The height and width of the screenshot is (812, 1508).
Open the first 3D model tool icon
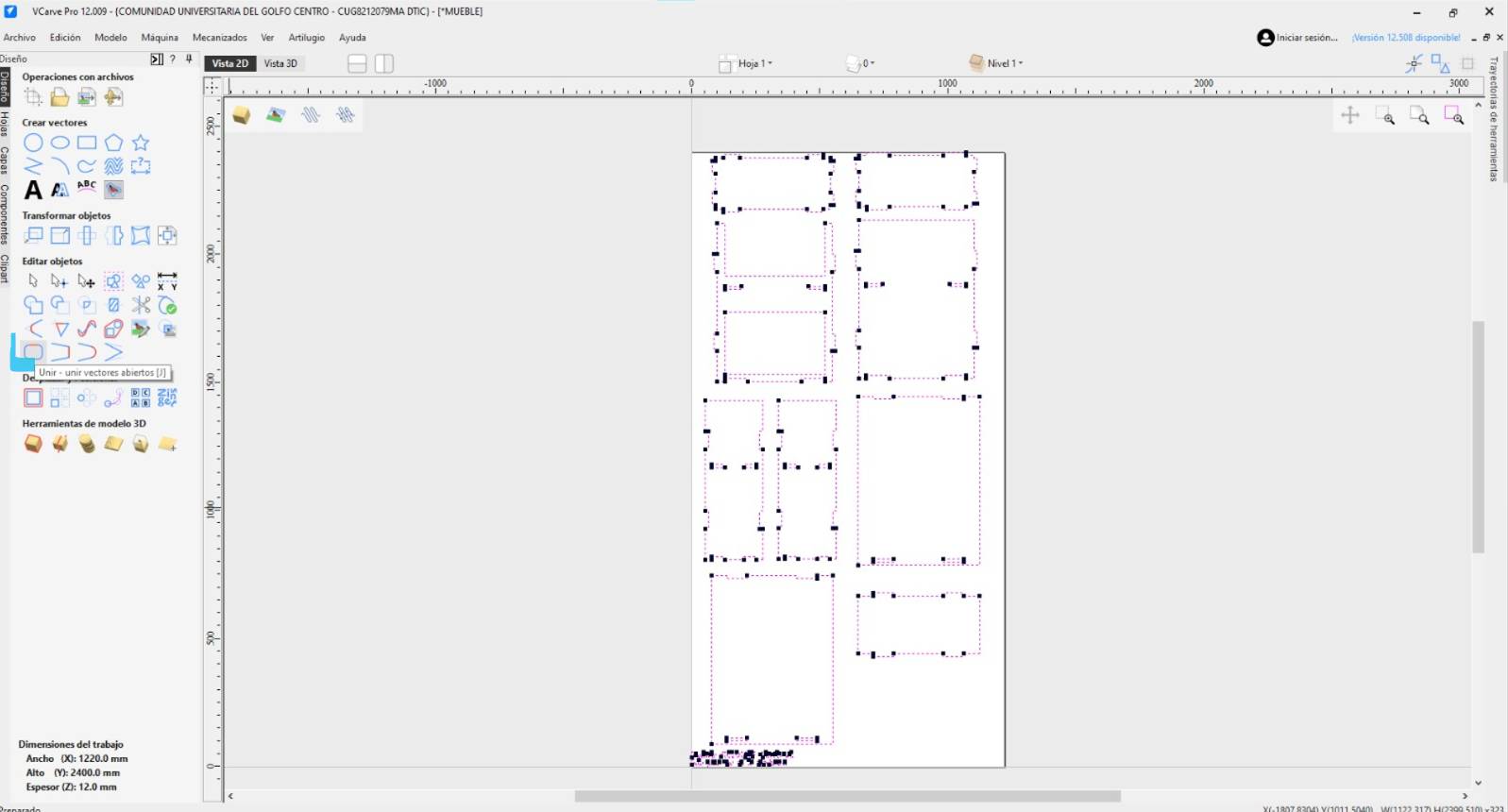(33, 443)
